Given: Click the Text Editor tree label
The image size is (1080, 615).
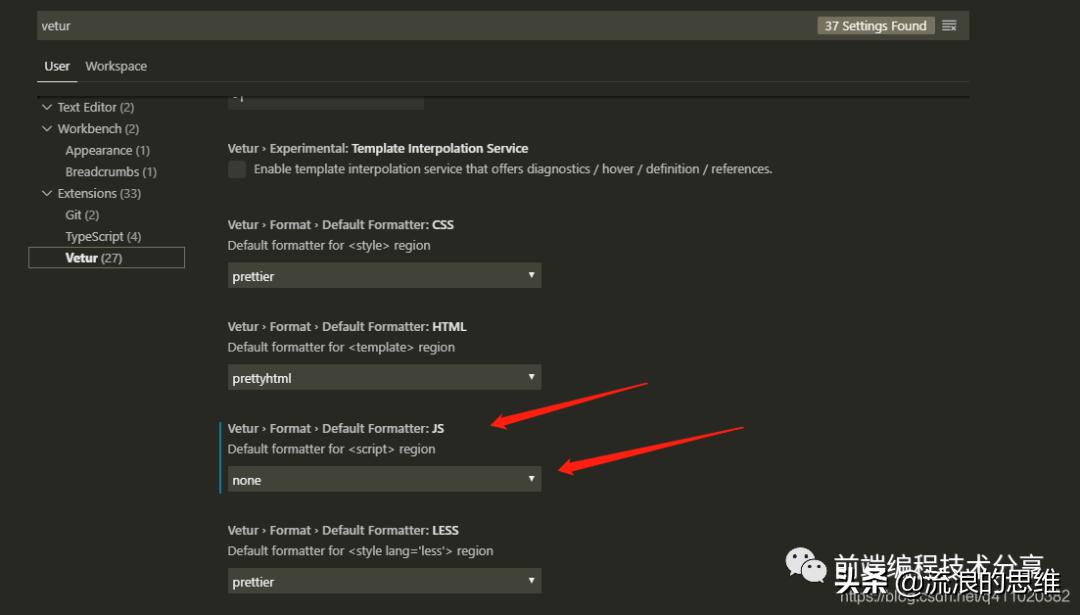Looking at the screenshot, I should click(x=95, y=107).
